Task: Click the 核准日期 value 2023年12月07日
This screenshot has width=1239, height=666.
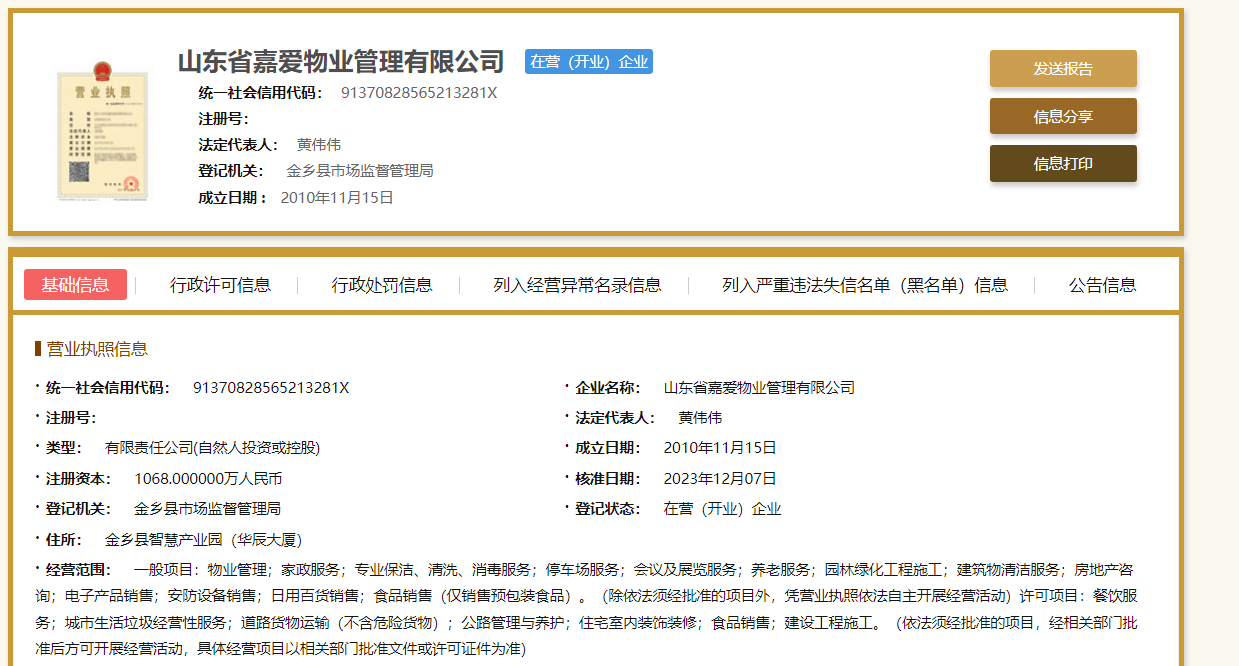Action: (x=720, y=479)
